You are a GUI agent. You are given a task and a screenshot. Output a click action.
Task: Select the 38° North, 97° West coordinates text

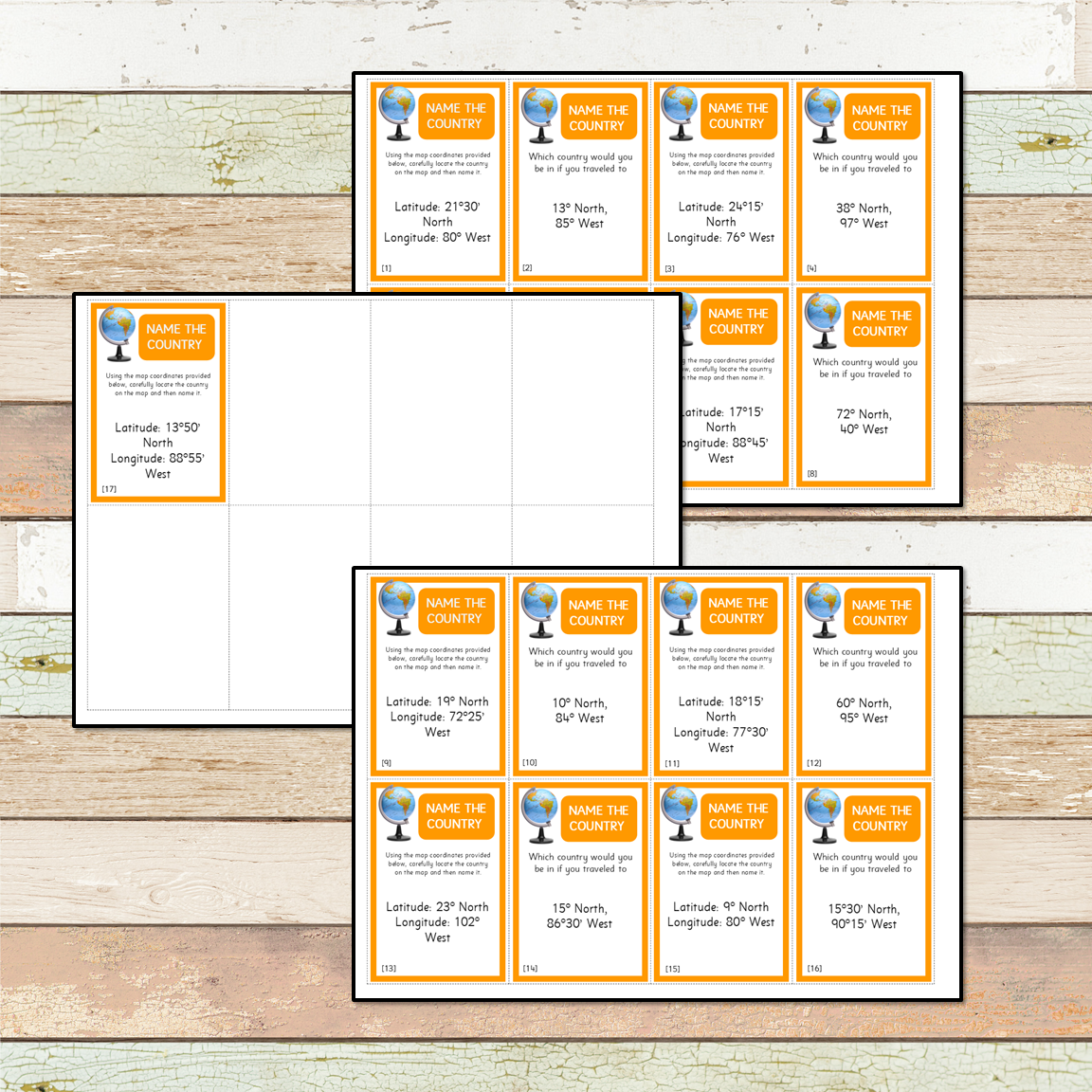[864, 216]
